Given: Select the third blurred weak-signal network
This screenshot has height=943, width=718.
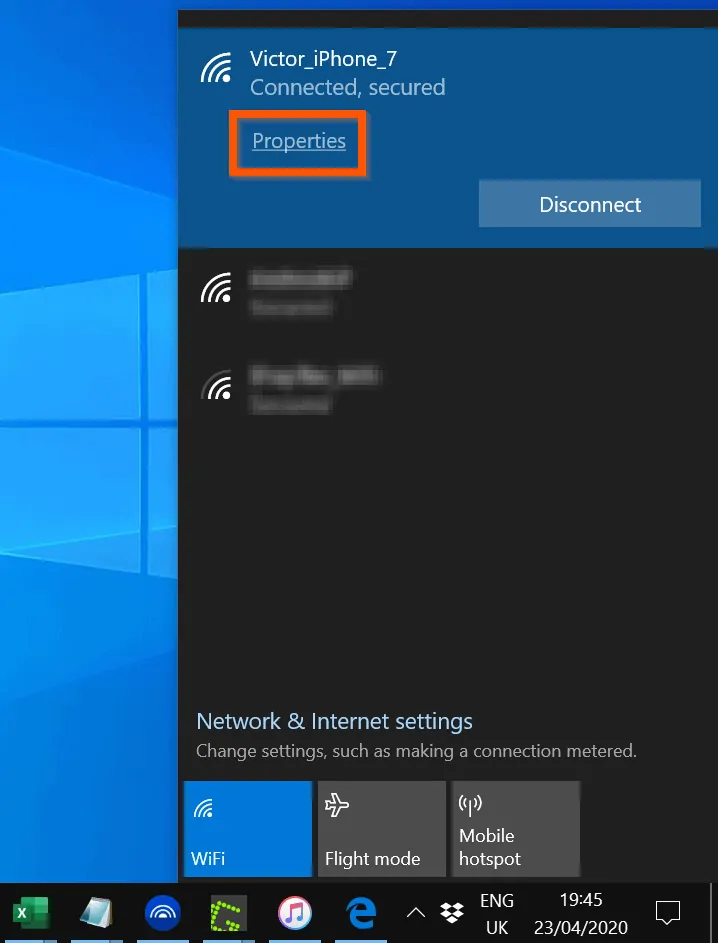Looking at the screenshot, I should tap(300, 388).
